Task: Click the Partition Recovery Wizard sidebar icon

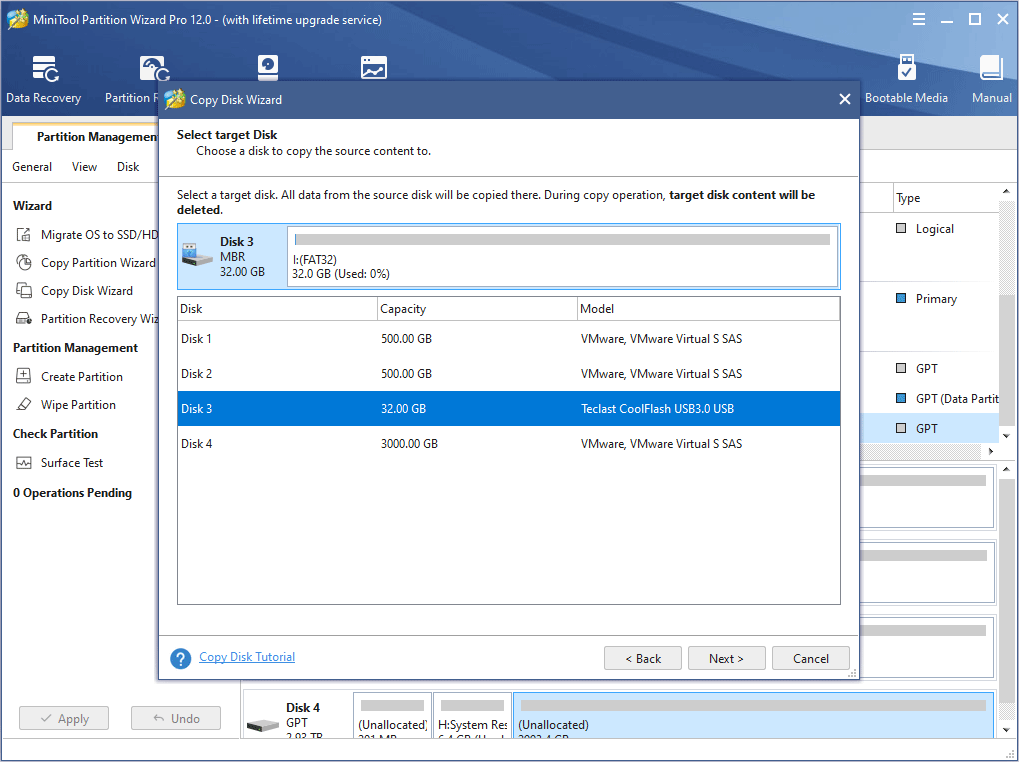Action: tap(24, 318)
